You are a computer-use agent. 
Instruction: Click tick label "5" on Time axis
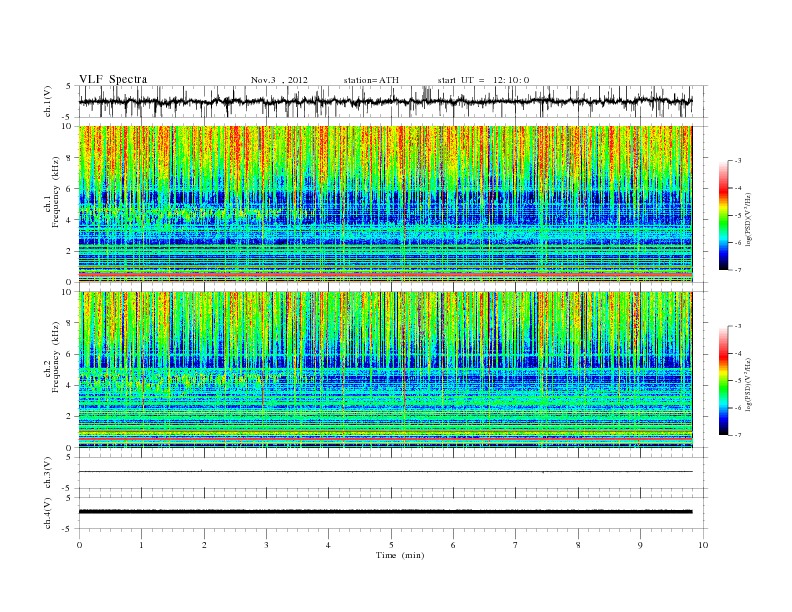[391, 545]
